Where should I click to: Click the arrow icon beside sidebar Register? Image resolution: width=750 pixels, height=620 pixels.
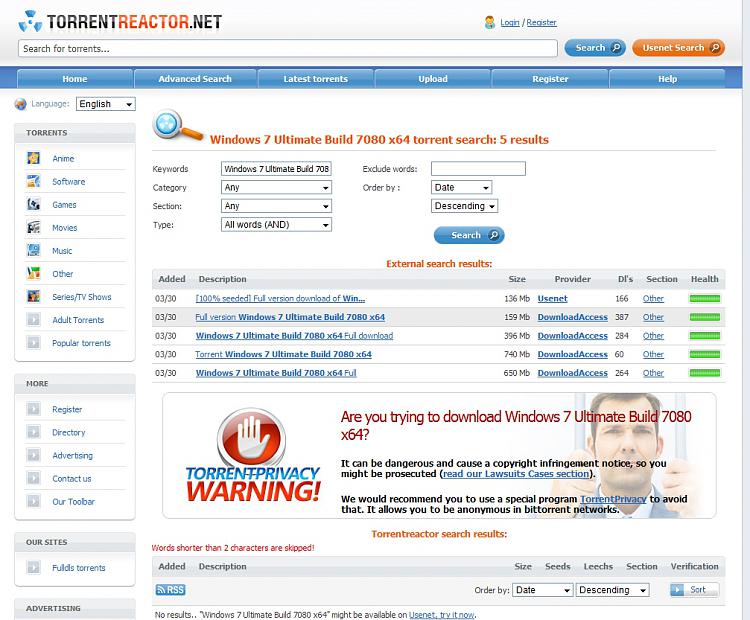(x=33, y=409)
